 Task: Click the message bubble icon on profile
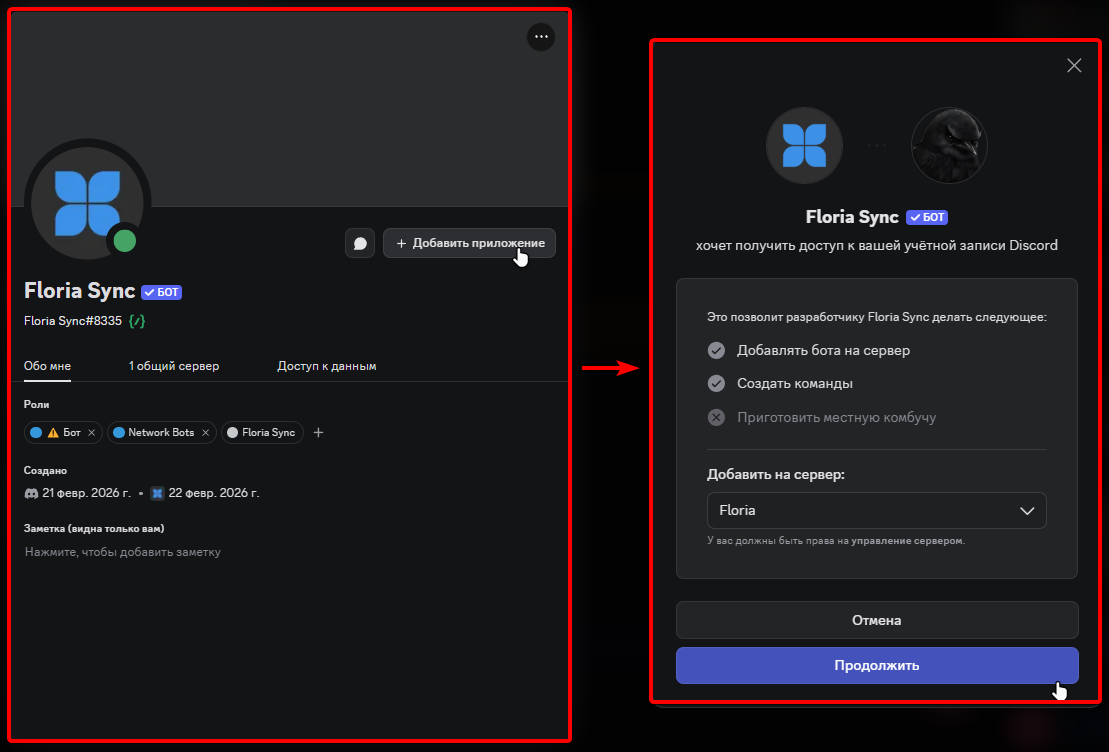coord(360,243)
